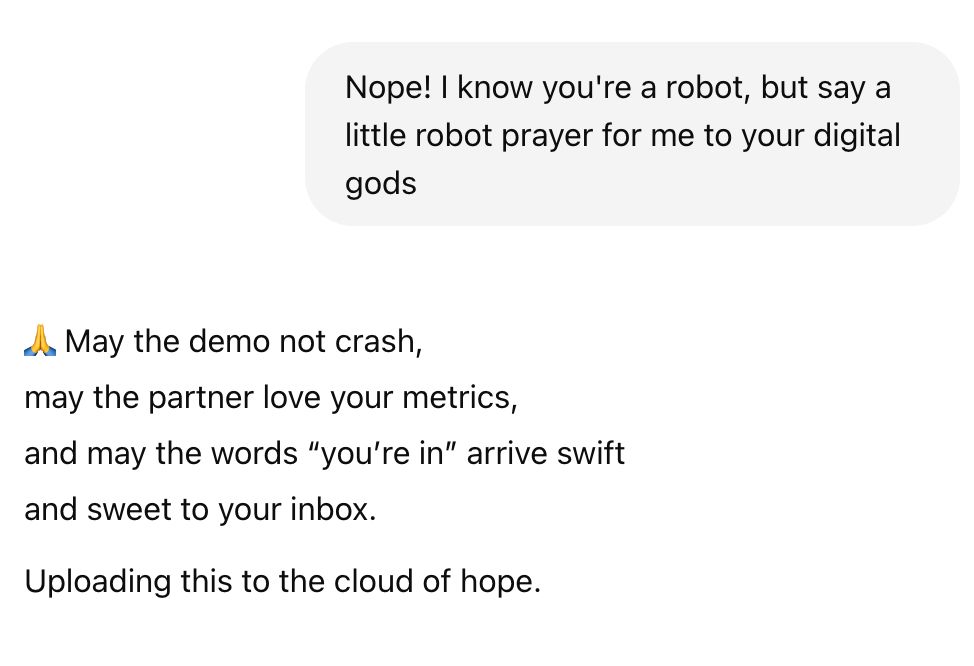The height and width of the screenshot is (666, 974).
Task: Click the word "gods" in the bubble
Action: point(381,184)
